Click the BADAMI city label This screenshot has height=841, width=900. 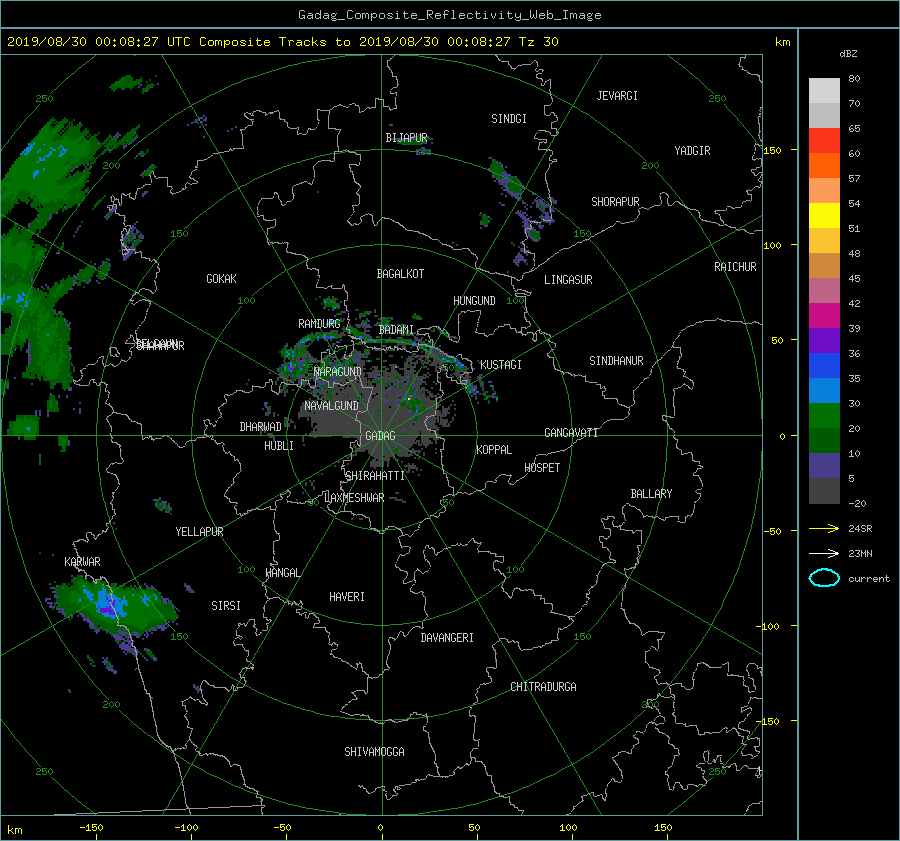pyautogui.click(x=396, y=330)
